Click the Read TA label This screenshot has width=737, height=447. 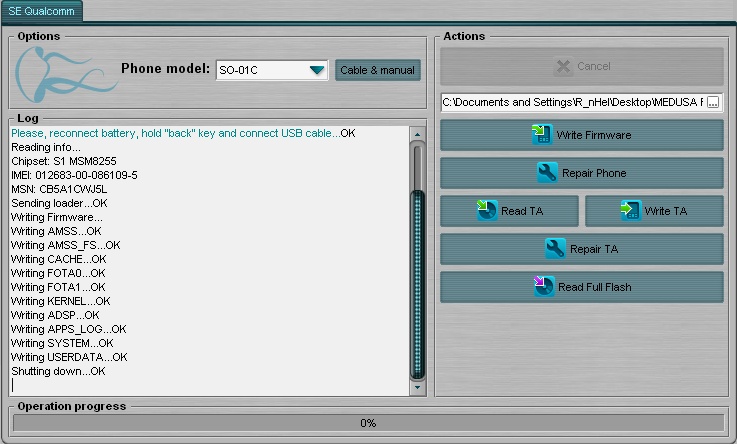522,211
